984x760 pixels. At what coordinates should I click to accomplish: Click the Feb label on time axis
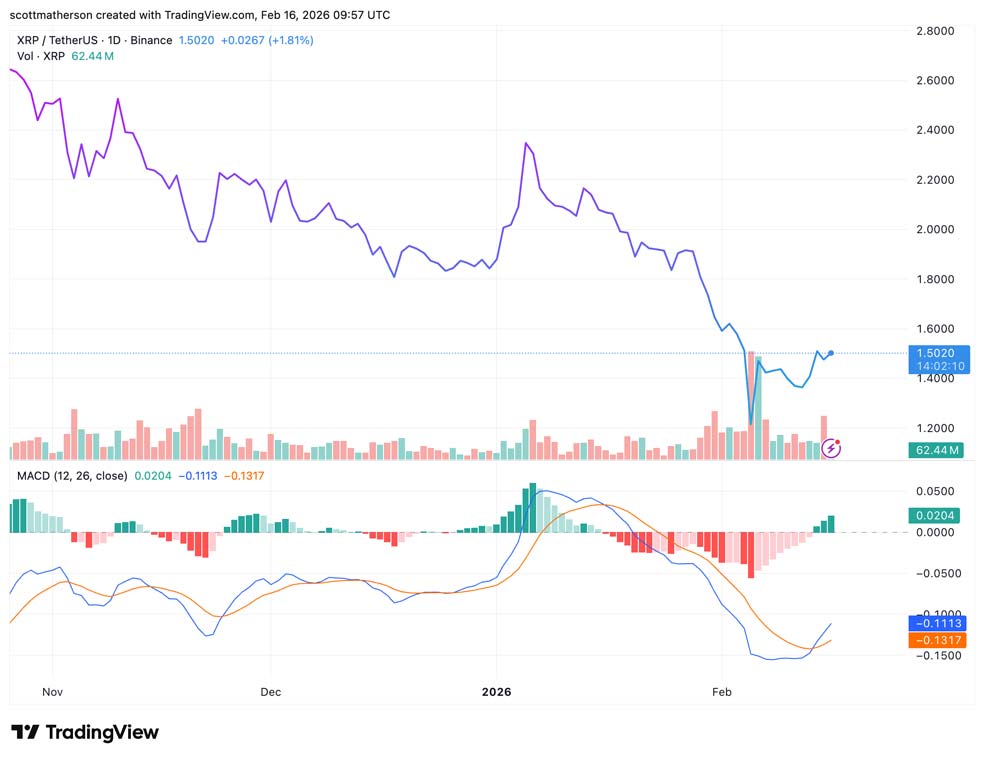[720, 691]
